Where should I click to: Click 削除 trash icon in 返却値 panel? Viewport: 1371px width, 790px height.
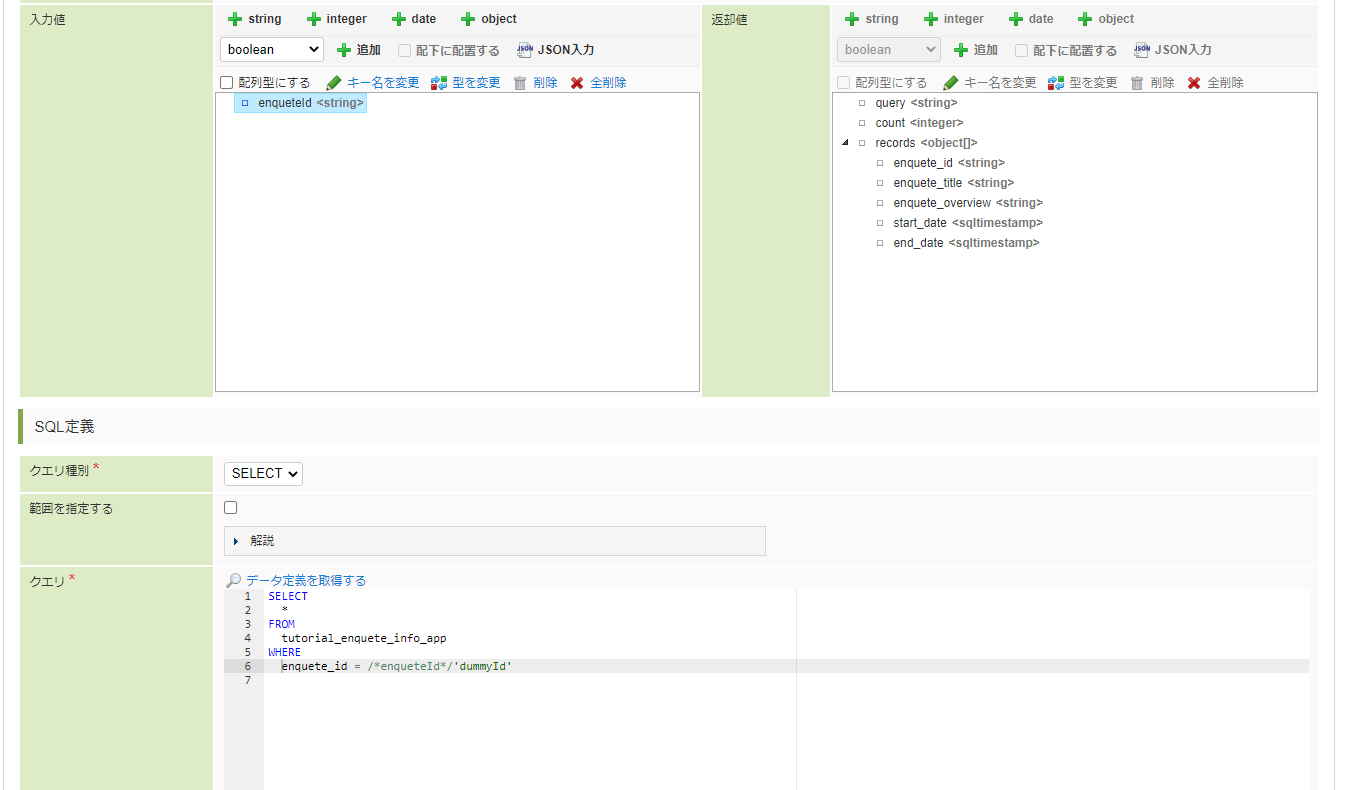tap(1137, 83)
